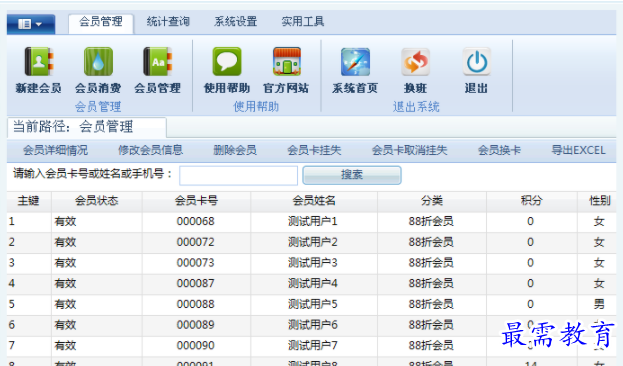The height and width of the screenshot is (366, 623).
Task: Click points 0 in 测试用户1 row
Action: tap(530, 222)
